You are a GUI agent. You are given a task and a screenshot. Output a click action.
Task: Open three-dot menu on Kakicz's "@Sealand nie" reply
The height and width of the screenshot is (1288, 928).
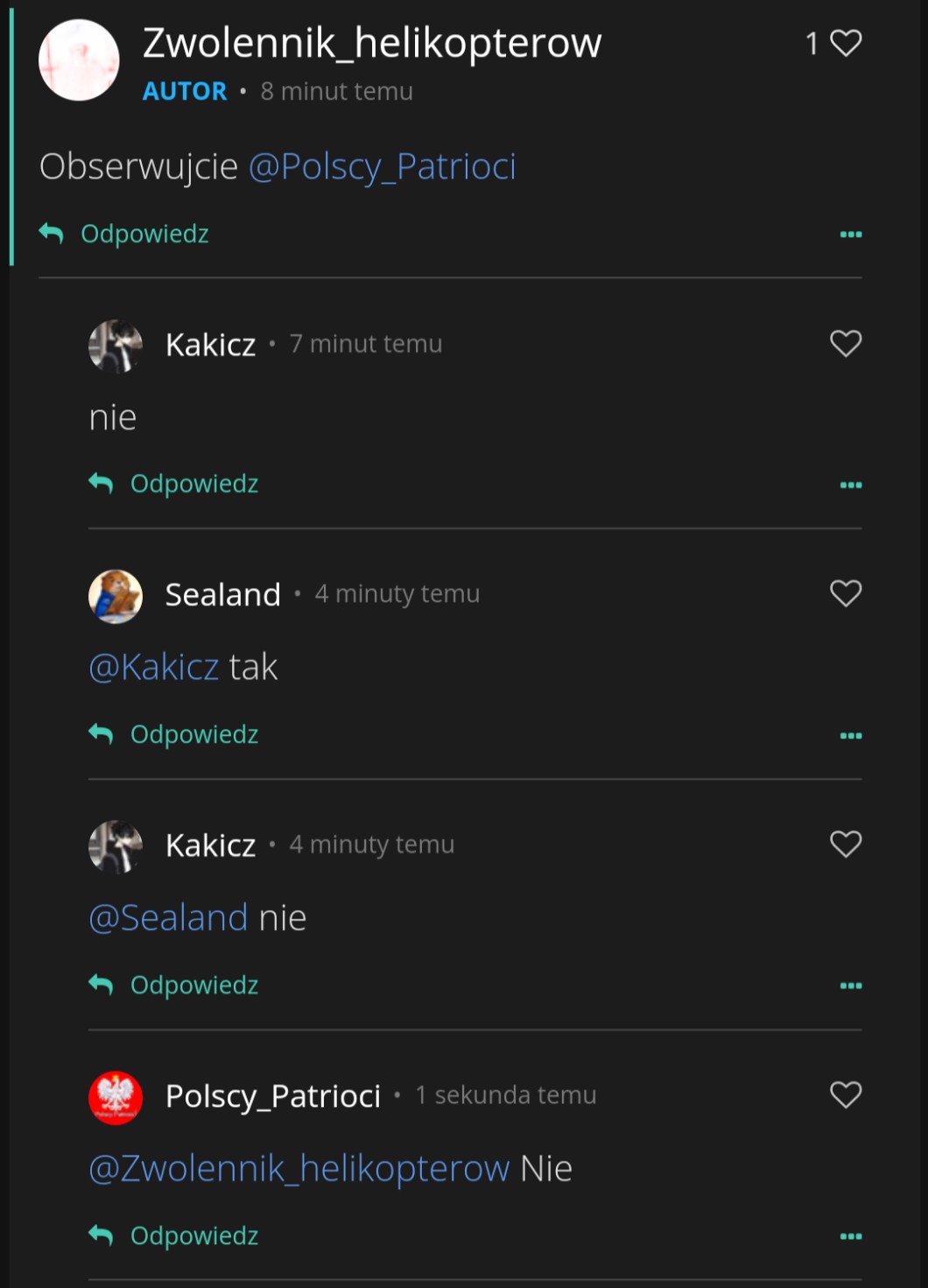(x=851, y=986)
